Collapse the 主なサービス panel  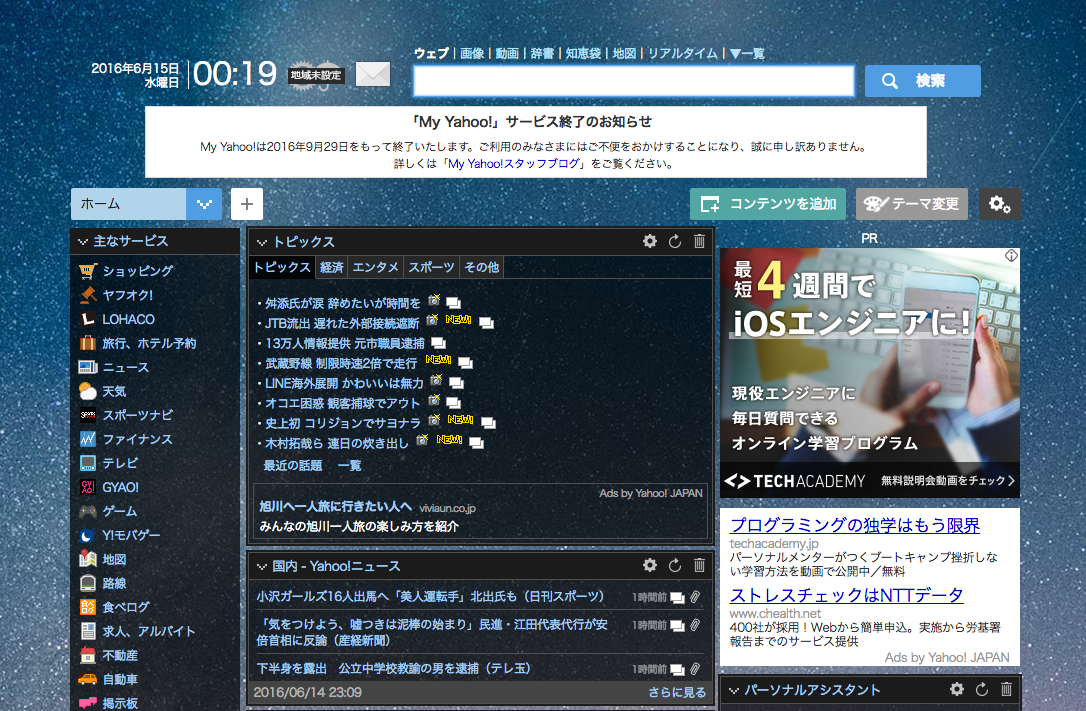point(83,242)
